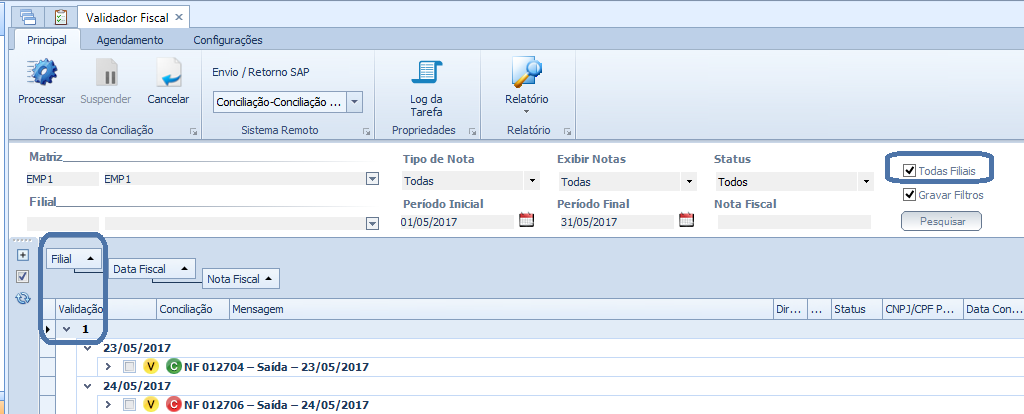Screen dimensions: 1024x414
Task: Open calendar picker for Período Inicial
Action: pos(527,221)
